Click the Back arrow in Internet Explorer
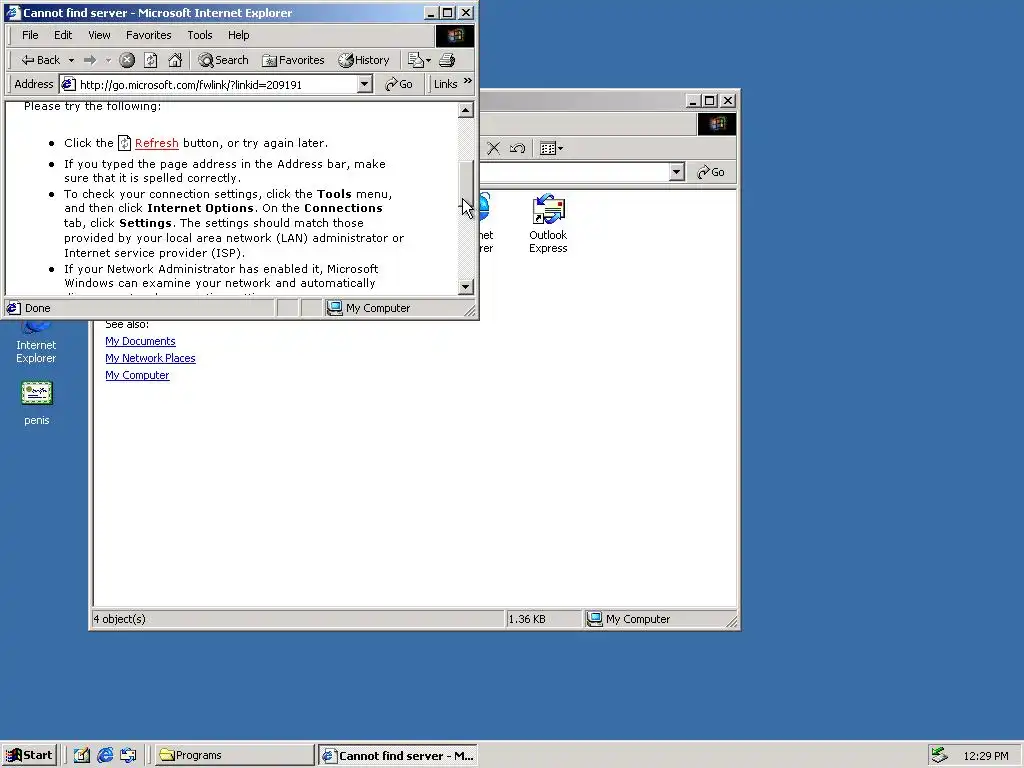This screenshot has height=768, width=1024. (x=40, y=60)
